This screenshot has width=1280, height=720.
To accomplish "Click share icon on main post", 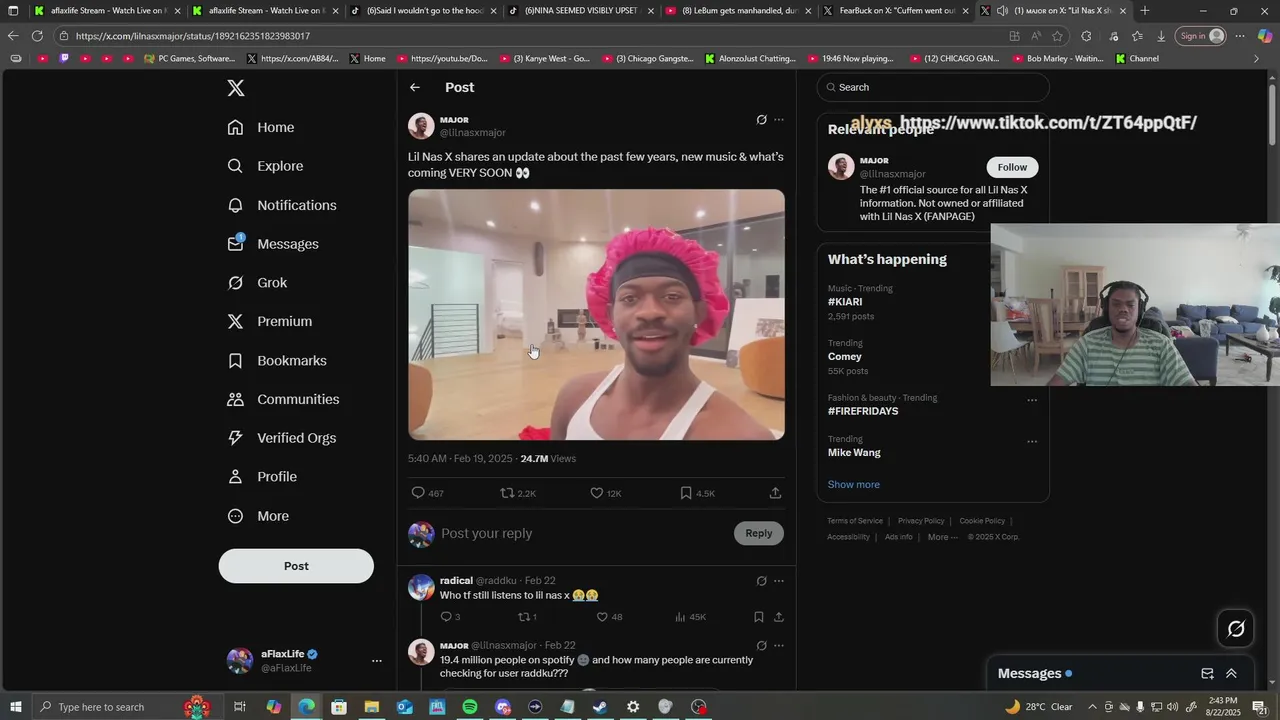I will click(x=775, y=493).
